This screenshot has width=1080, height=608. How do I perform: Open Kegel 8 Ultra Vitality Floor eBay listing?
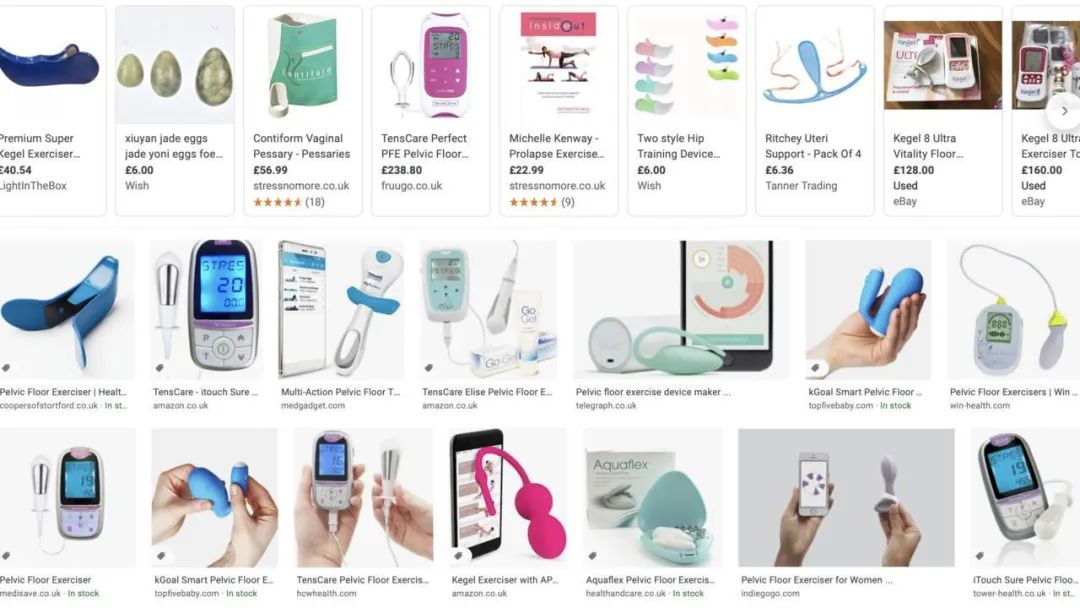click(x=943, y=111)
